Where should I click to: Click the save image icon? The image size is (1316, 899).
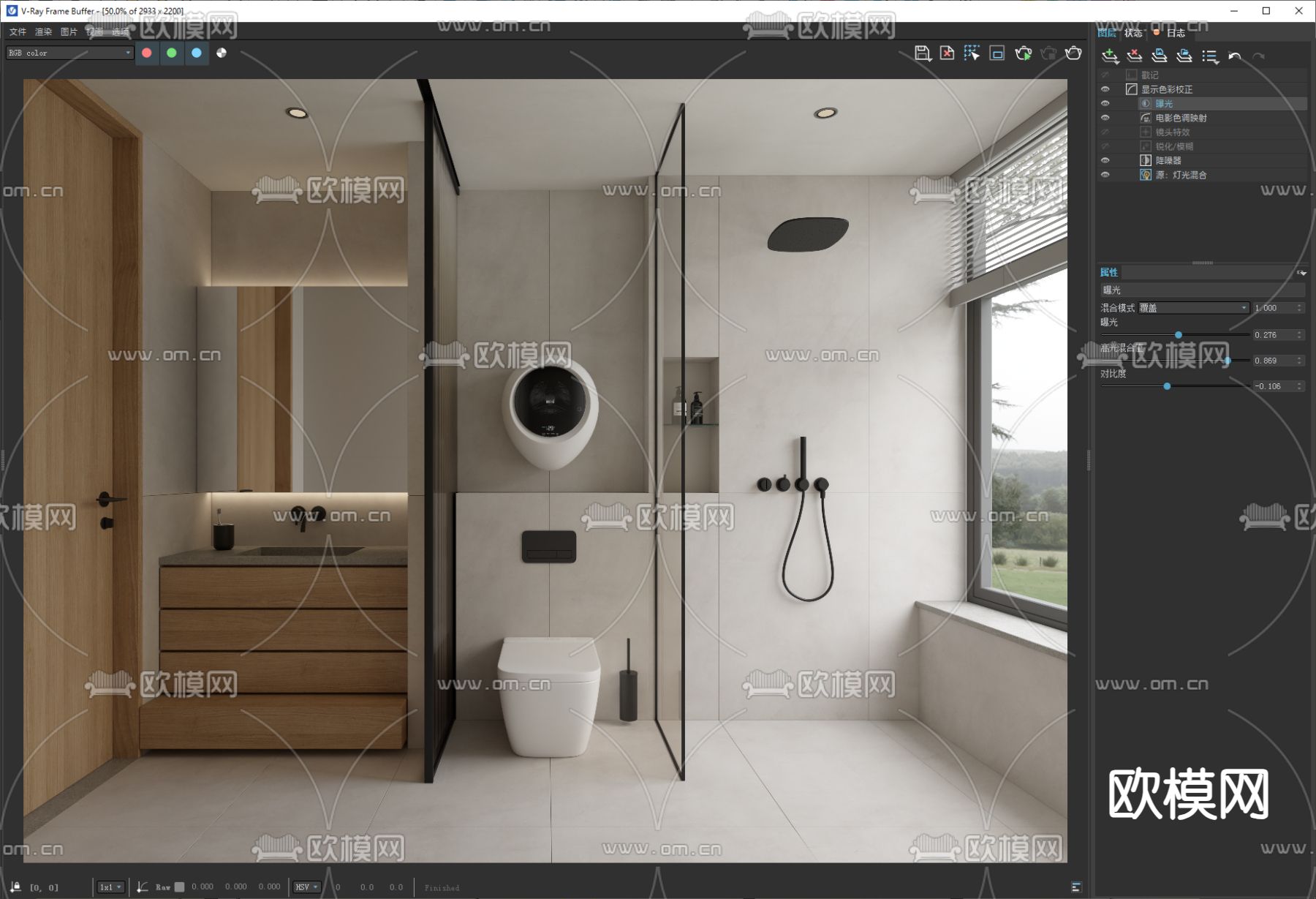(x=923, y=53)
